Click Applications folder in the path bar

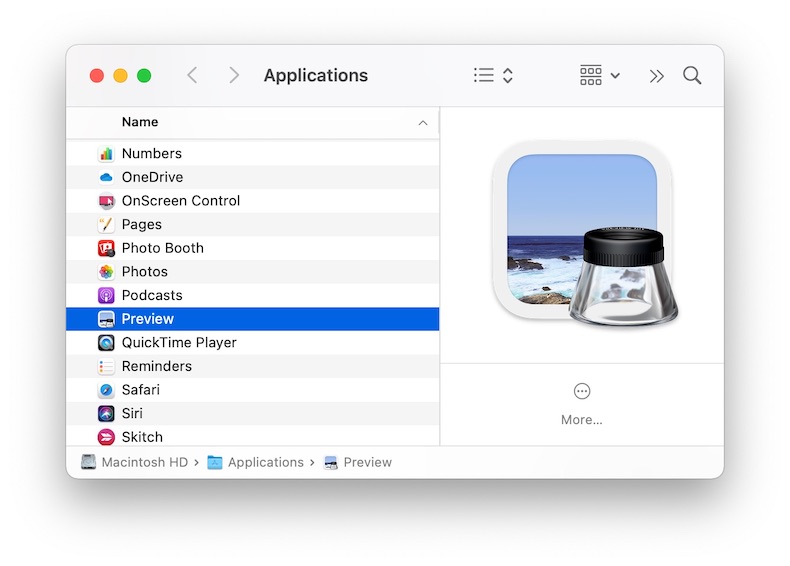click(256, 462)
